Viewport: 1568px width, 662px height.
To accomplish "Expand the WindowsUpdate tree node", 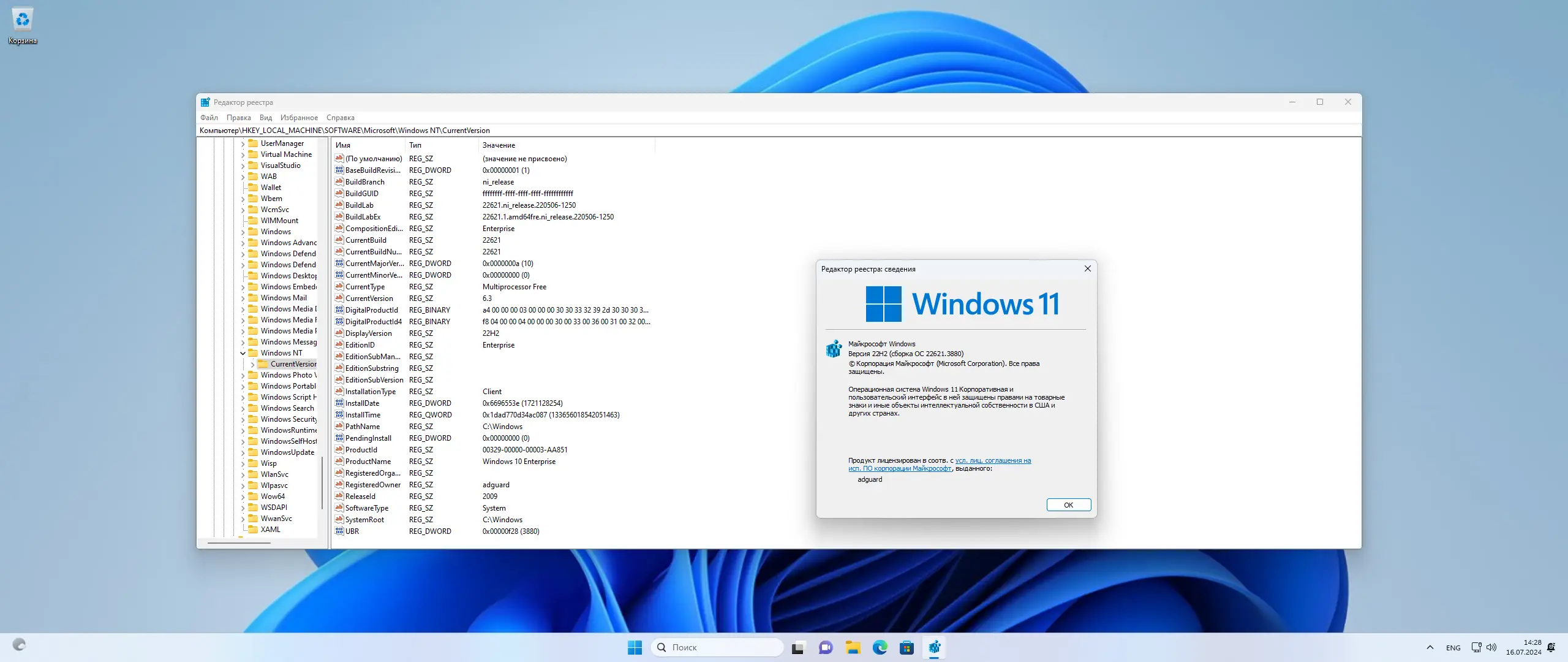I will [243, 452].
